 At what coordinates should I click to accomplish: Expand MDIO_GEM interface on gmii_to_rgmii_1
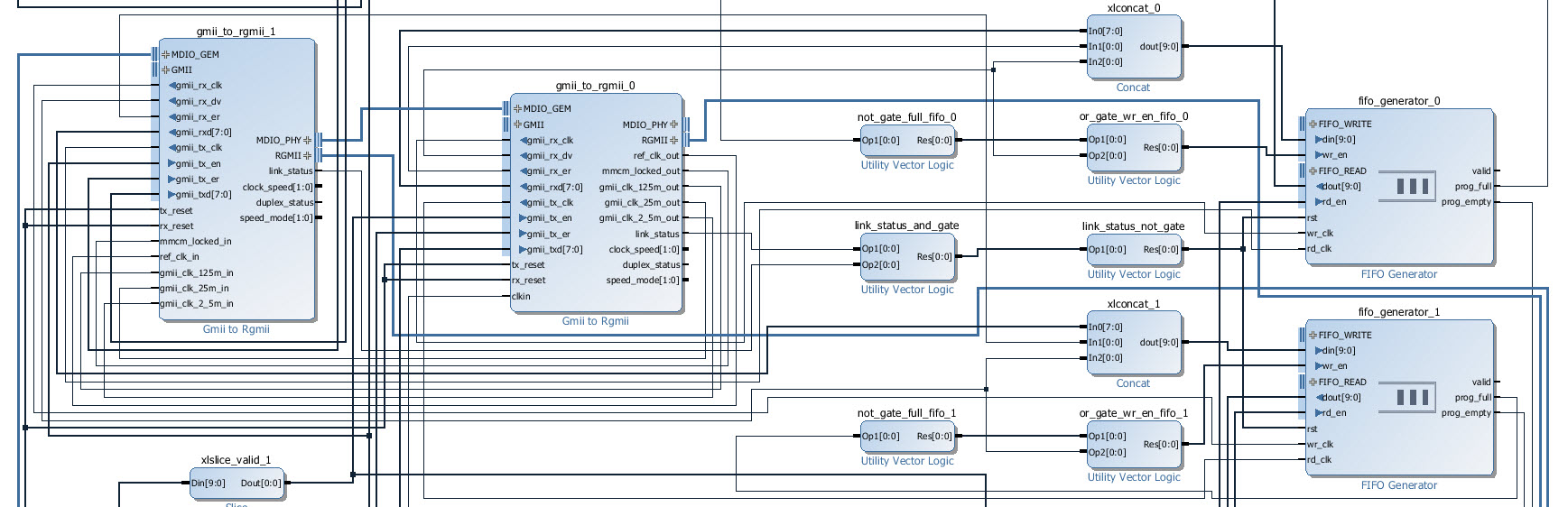click(165, 54)
